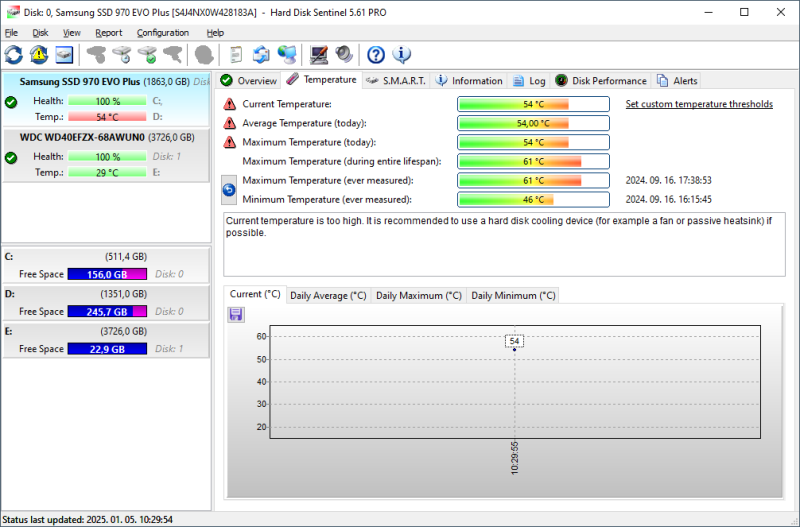Viewport: 800px width, 527px height.
Task: Switch to Daily Average (°C) chart tab
Action: (x=328, y=295)
